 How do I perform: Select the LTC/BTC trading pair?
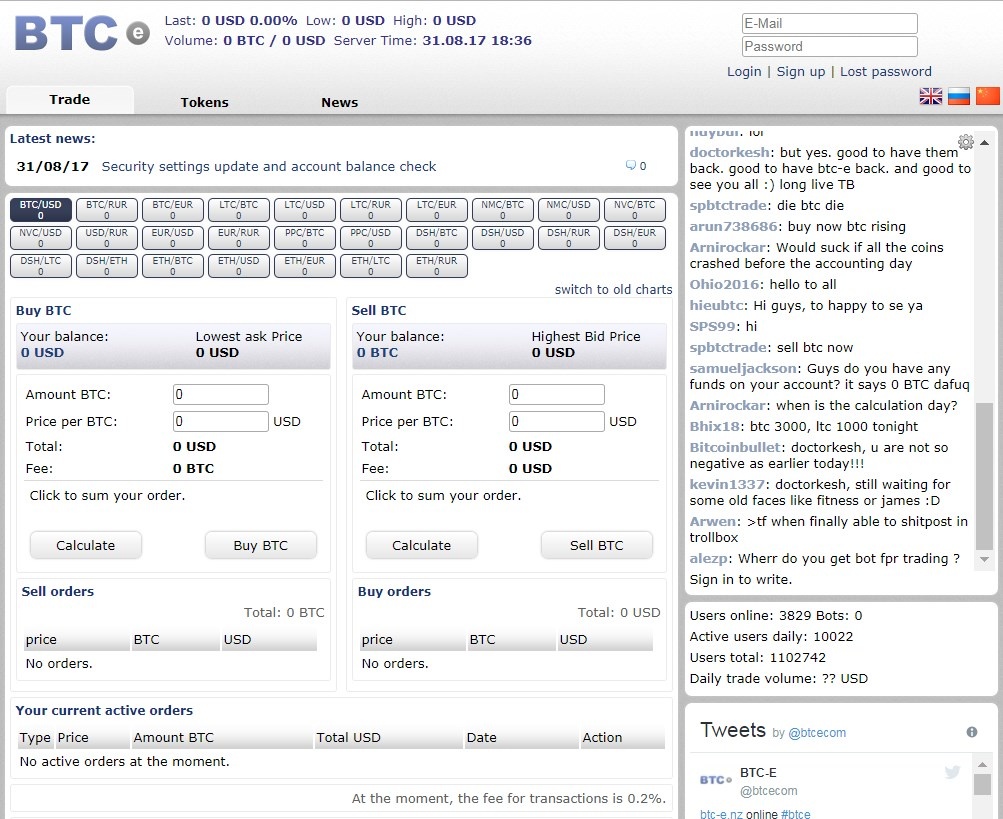point(239,210)
